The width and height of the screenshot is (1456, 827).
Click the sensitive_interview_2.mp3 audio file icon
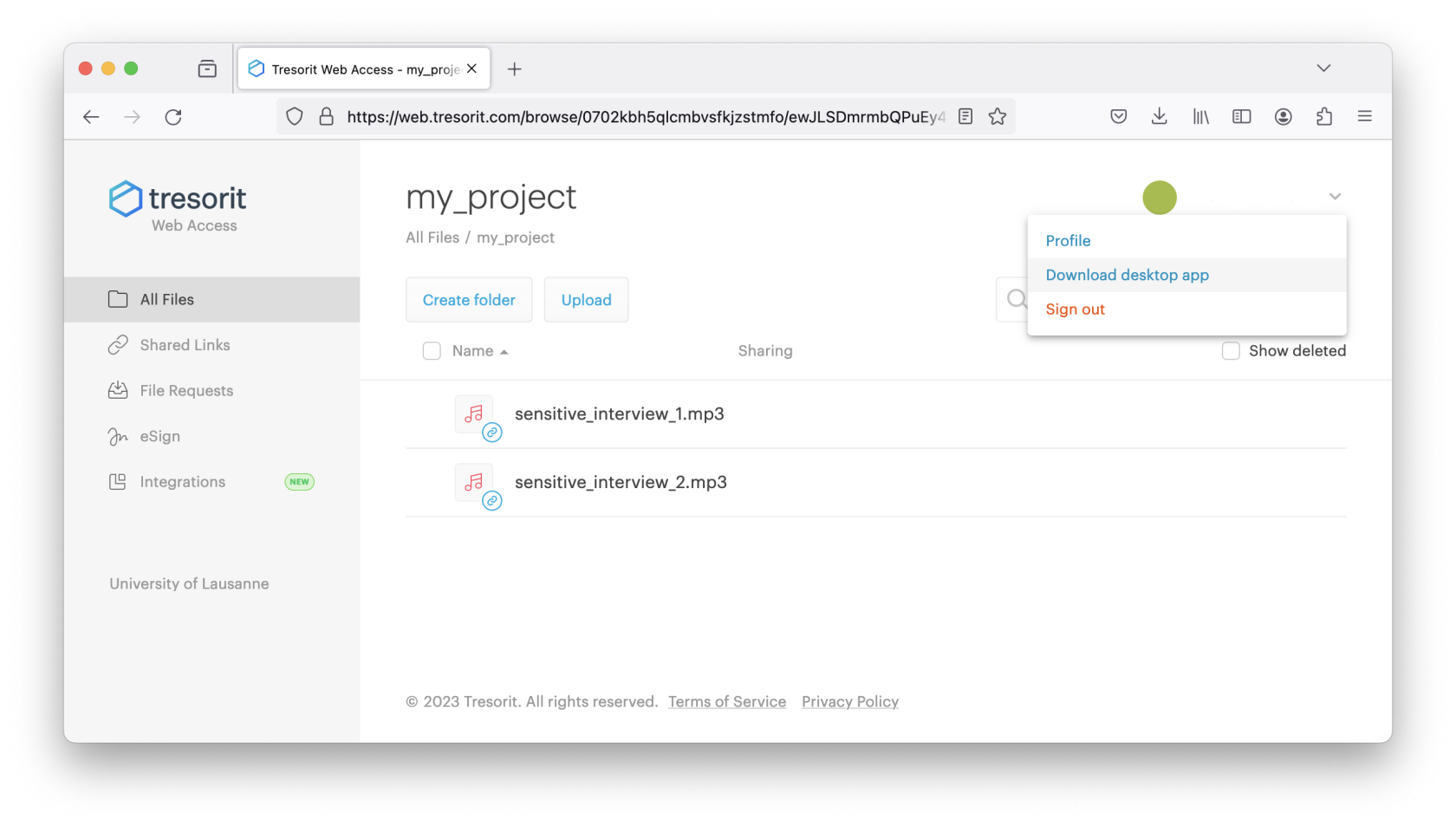pos(473,482)
